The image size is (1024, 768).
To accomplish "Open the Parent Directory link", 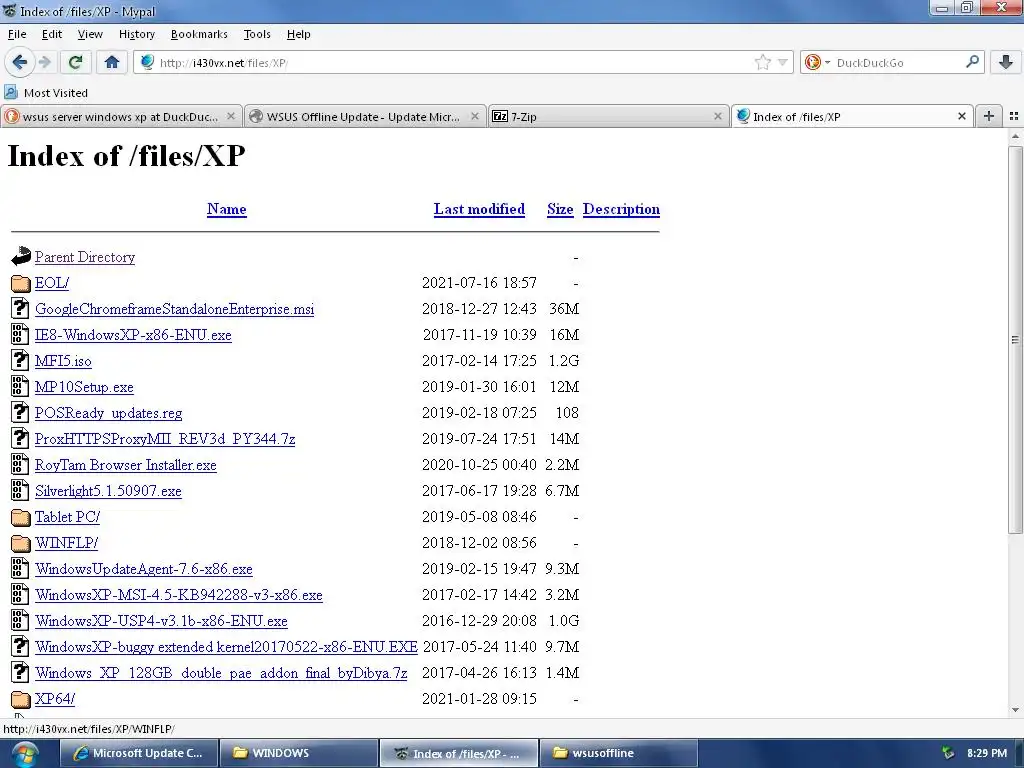I will [x=85, y=257].
